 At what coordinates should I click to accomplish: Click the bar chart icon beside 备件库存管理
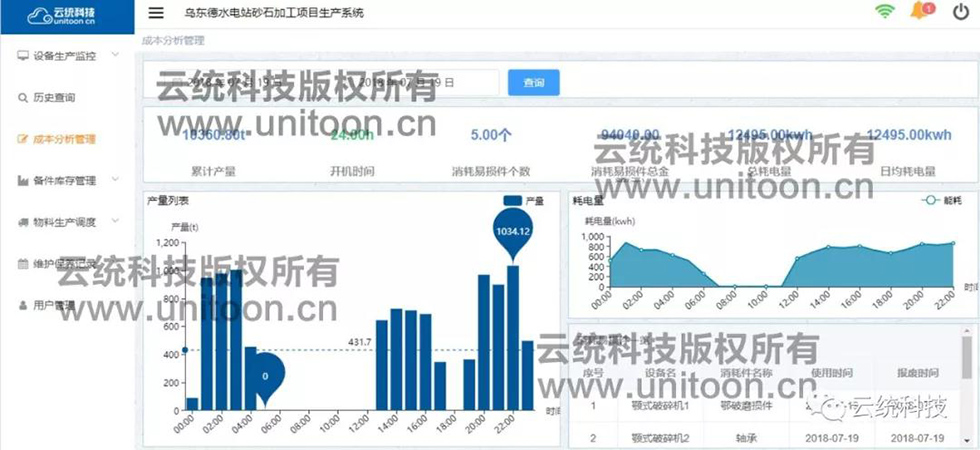pyautogui.click(x=23, y=181)
